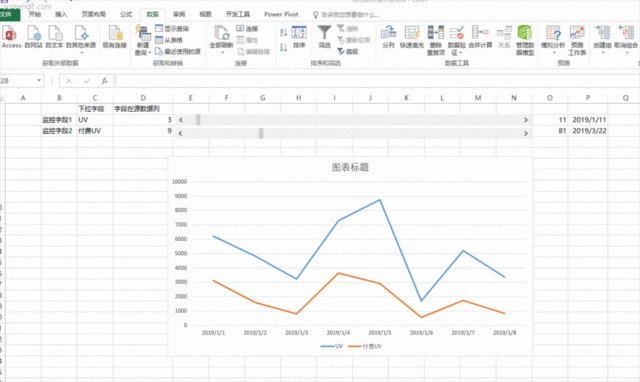Viewport: 640px width, 382px height.
Task: Click 快速填充 flash fill icon
Action: point(412,37)
